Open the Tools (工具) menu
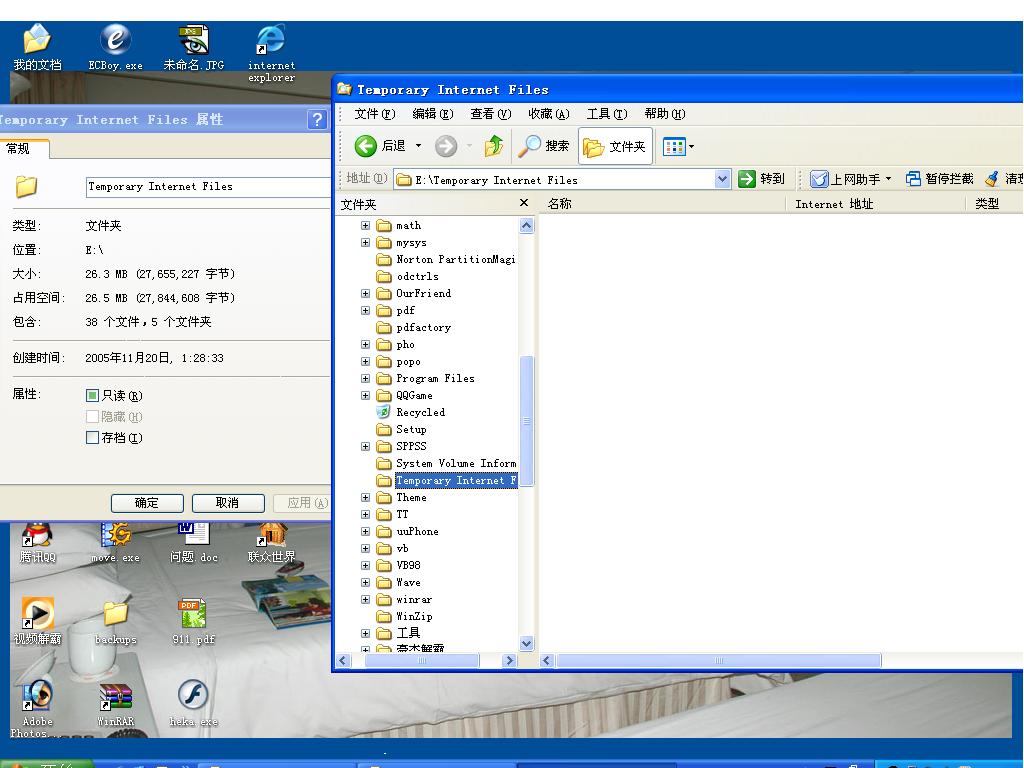This screenshot has width=1024, height=768. [606, 114]
